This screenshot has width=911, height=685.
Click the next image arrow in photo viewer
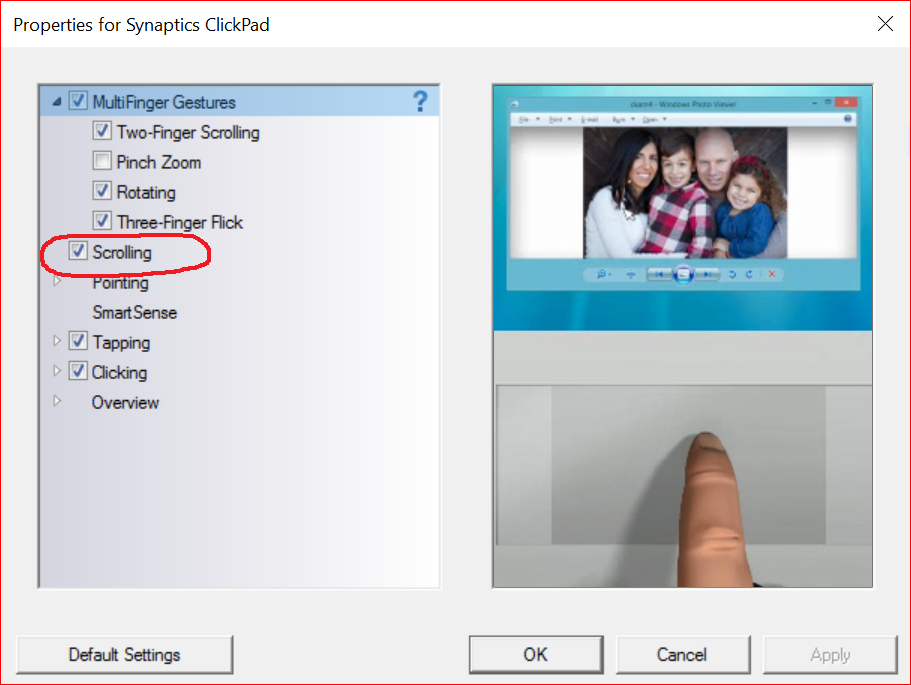tap(707, 273)
